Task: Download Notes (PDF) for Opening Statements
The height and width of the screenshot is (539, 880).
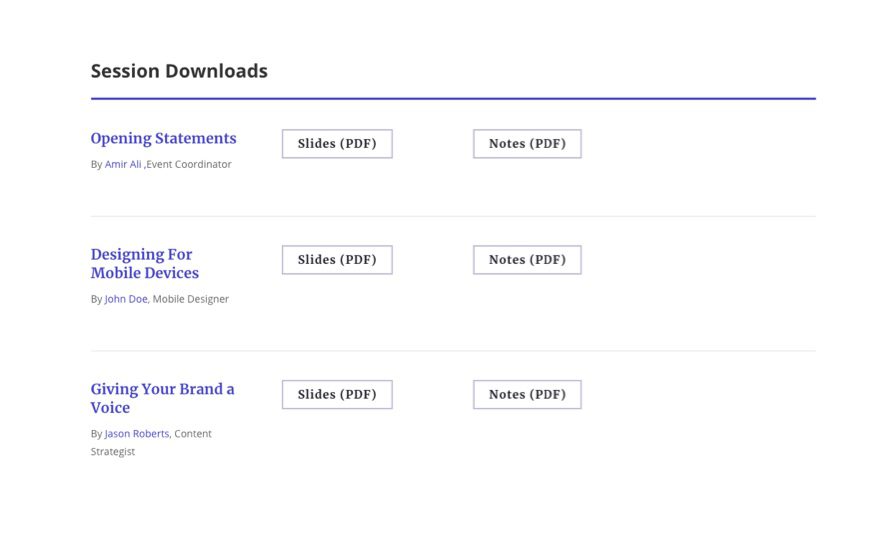Action: click(x=527, y=144)
